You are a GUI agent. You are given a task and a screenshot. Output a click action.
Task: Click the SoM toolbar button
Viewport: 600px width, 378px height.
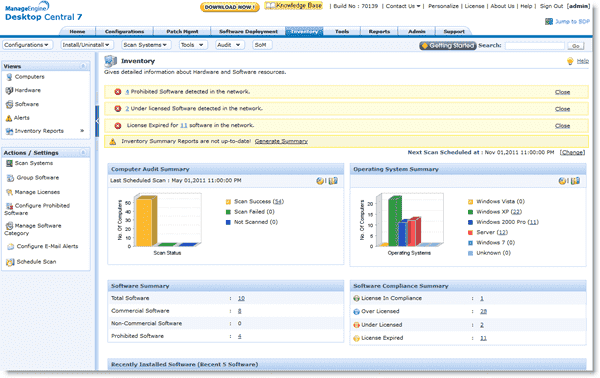tap(262, 45)
